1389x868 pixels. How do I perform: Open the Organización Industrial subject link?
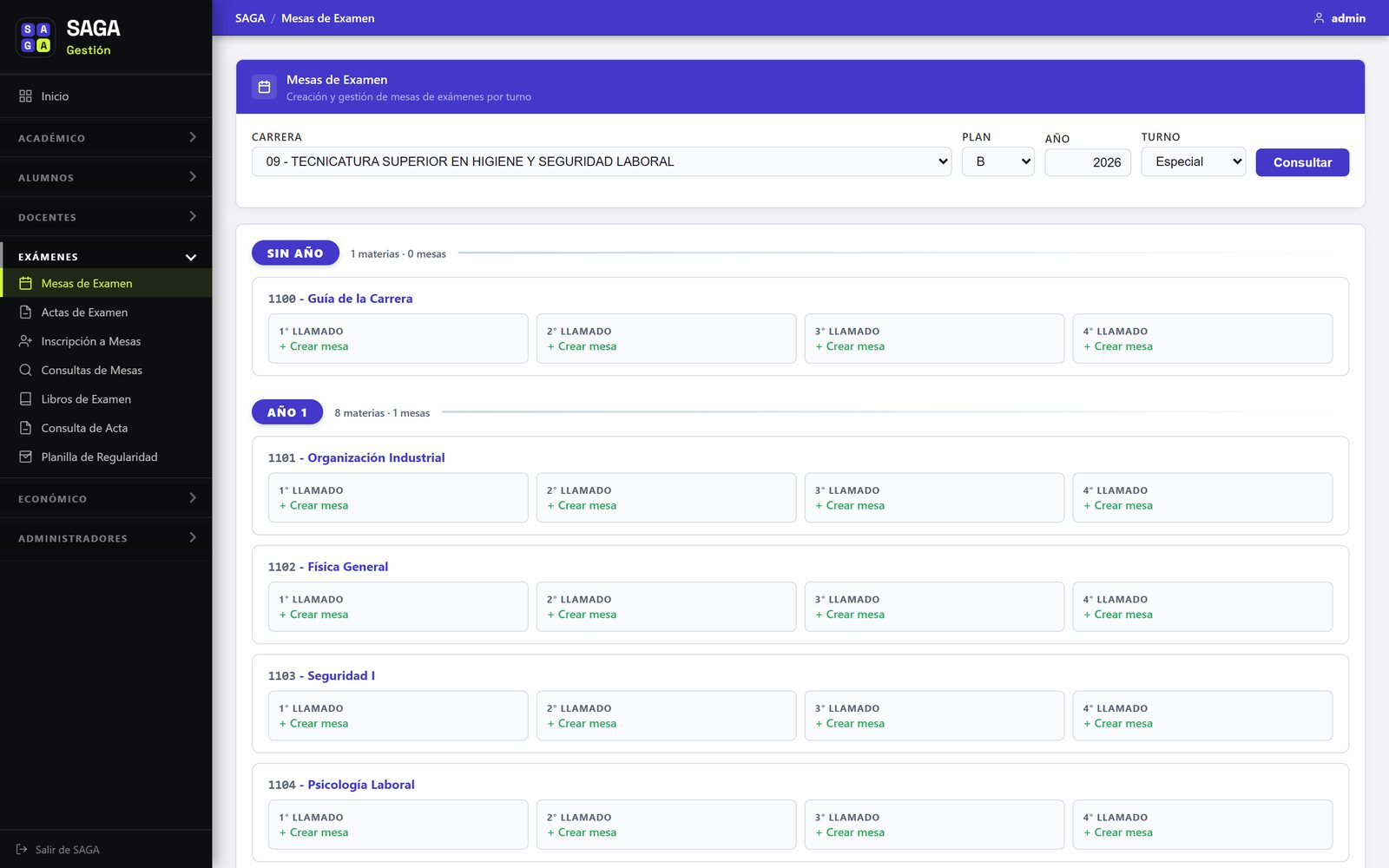376,457
